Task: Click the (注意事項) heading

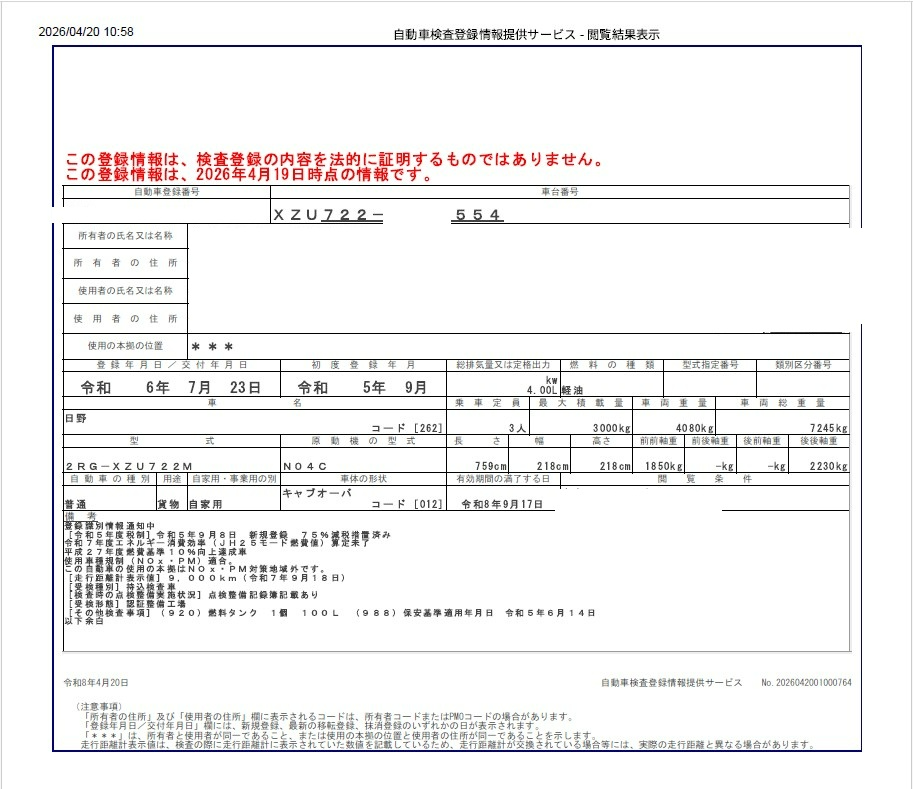Action: 98,706
